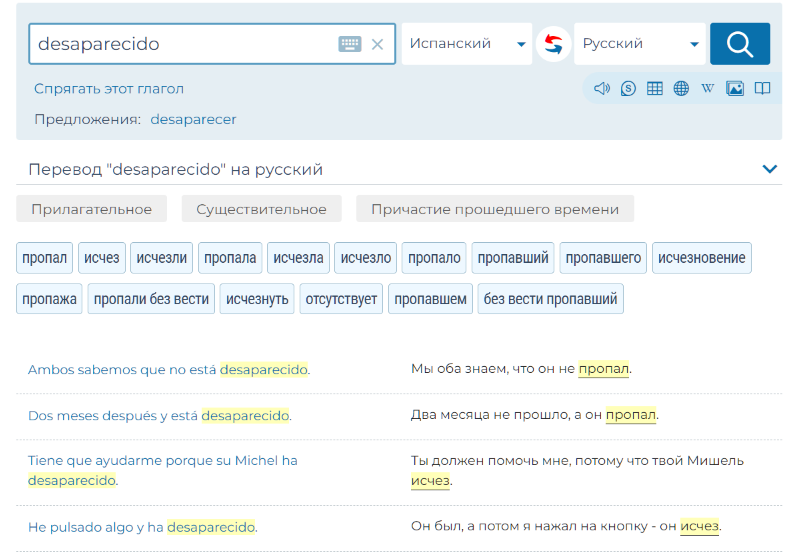Click the globe web search icon
The width and height of the screenshot is (801, 552).
(x=681, y=88)
